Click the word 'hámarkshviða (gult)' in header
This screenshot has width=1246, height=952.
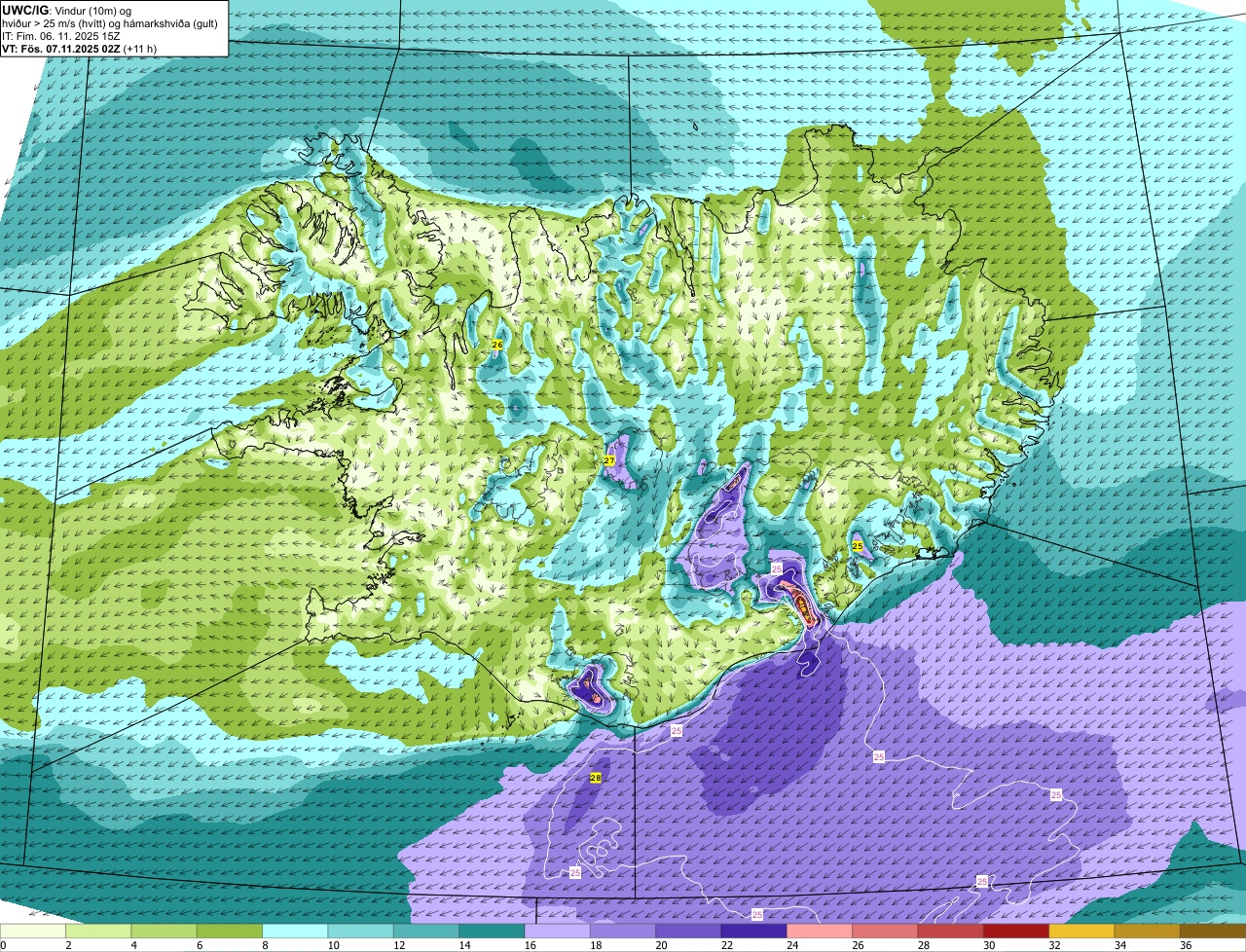pos(172,23)
